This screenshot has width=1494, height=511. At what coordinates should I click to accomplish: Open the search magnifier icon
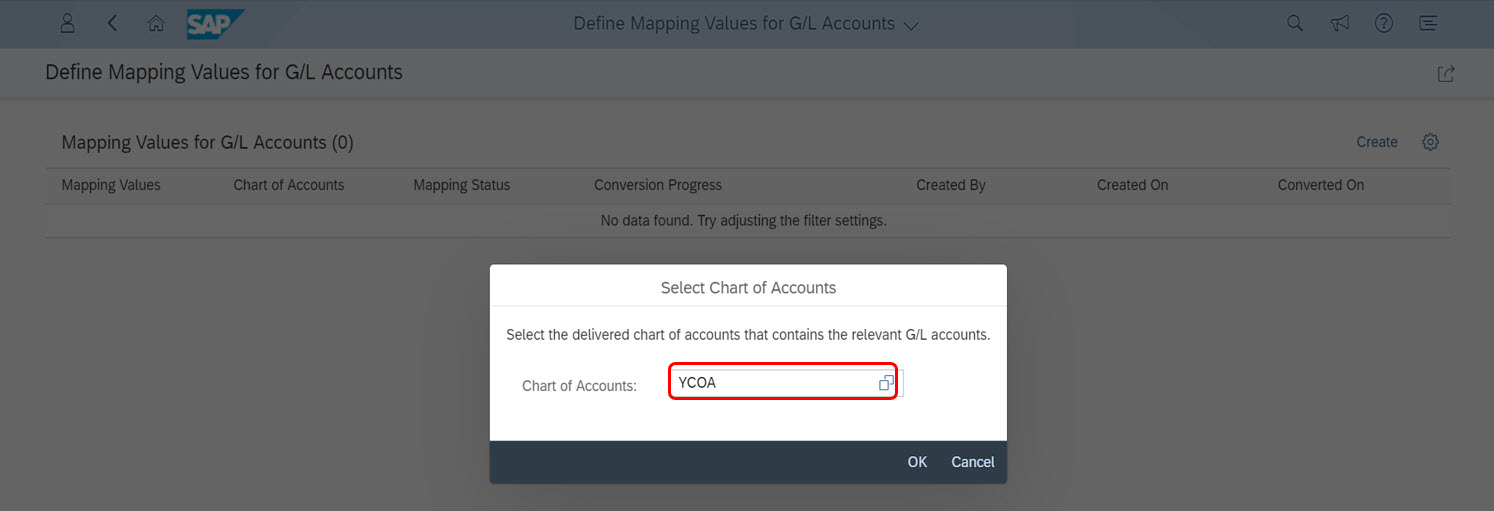pyautogui.click(x=1295, y=23)
